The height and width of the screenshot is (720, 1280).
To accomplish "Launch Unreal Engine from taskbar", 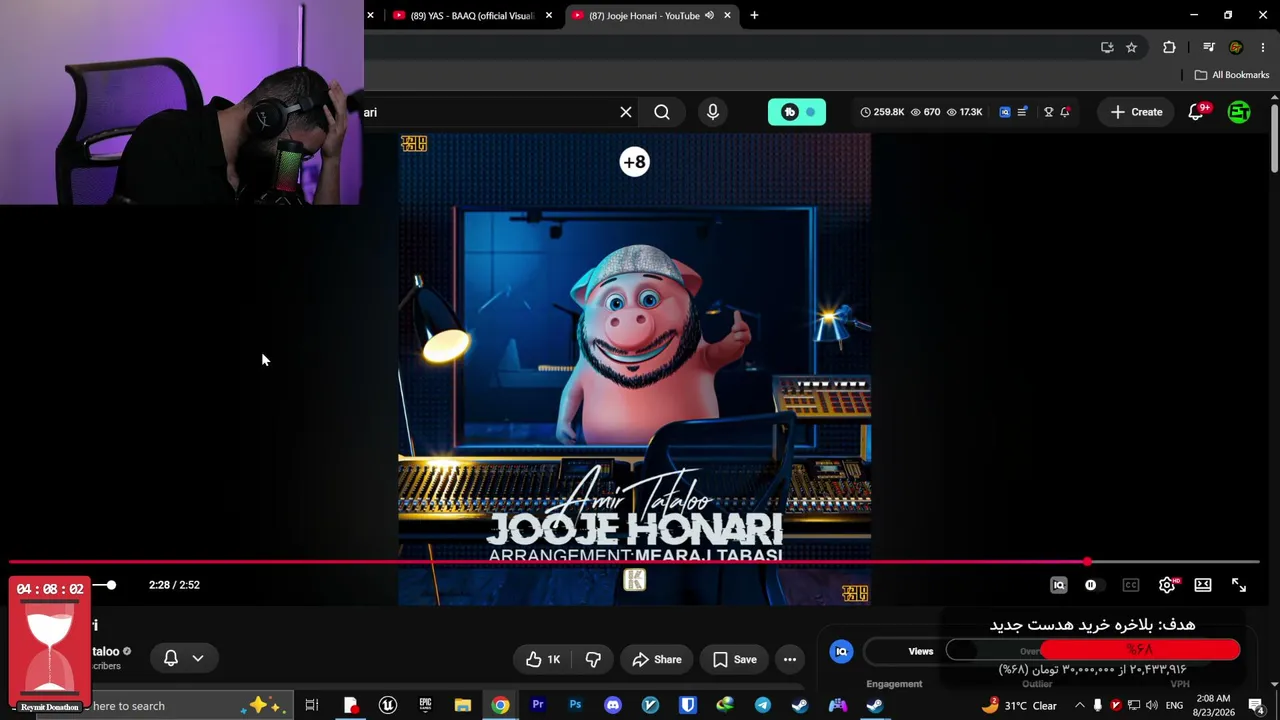I will (388, 706).
